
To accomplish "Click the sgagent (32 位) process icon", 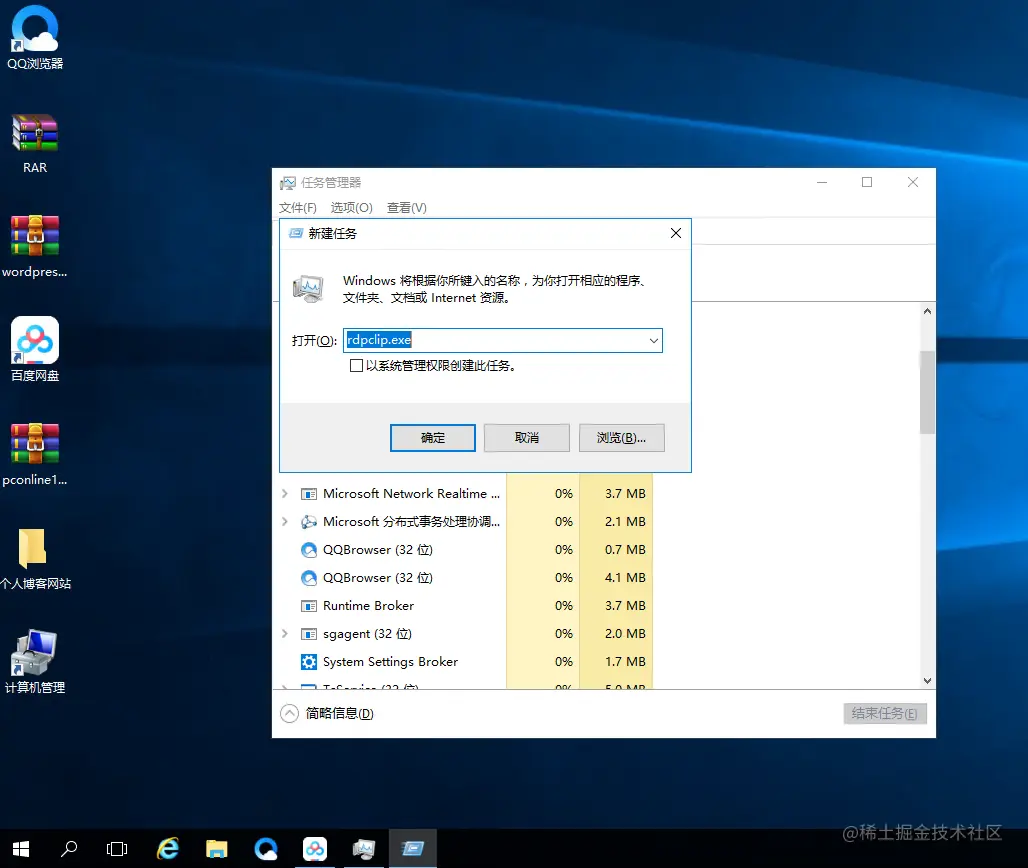I will point(309,634).
